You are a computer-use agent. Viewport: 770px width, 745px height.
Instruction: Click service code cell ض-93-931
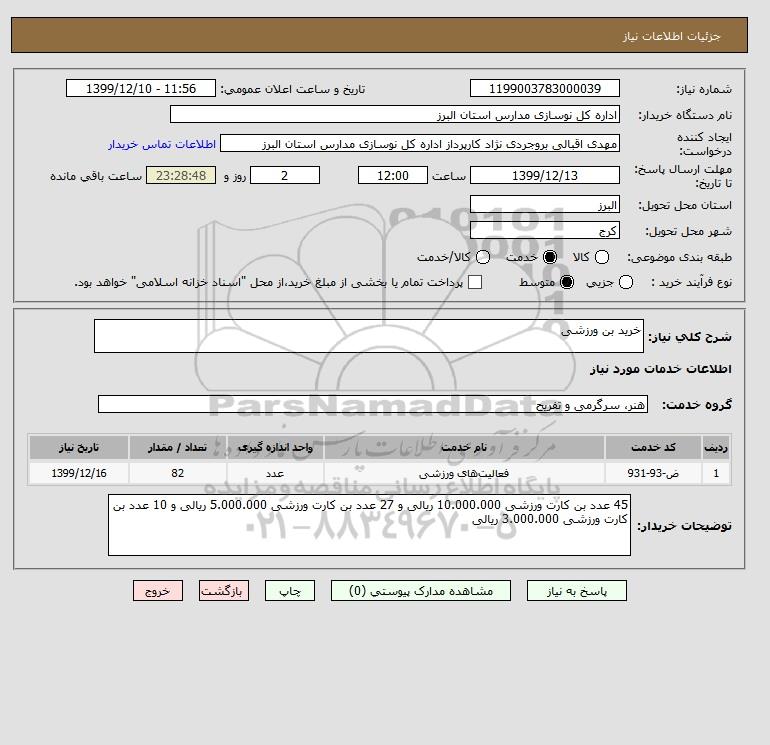pyautogui.click(x=654, y=473)
